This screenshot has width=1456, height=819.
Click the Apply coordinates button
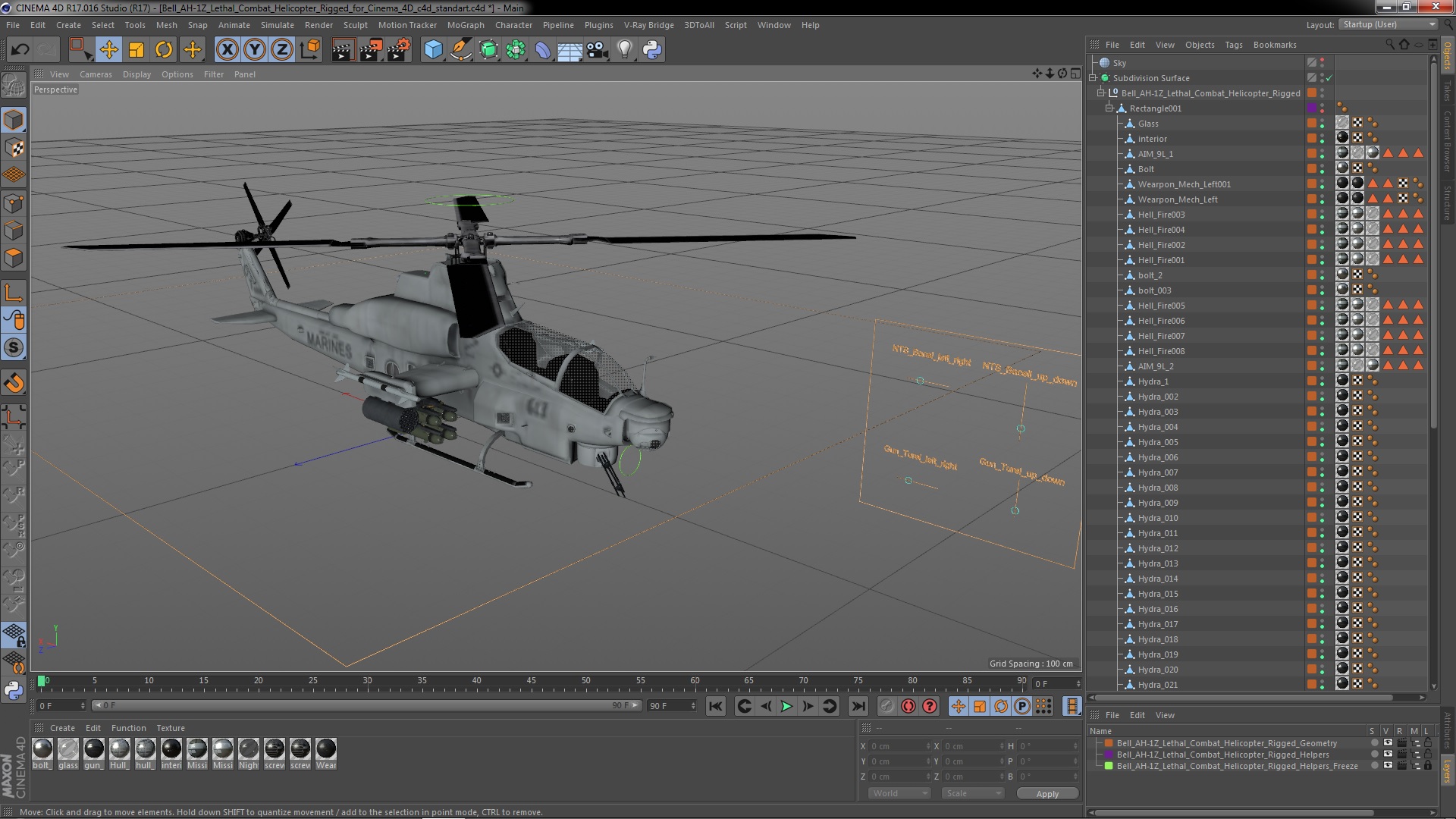(1047, 794)
